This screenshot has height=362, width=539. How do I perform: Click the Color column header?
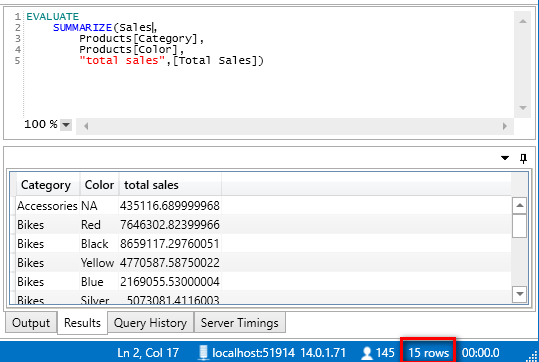(99, 185)
